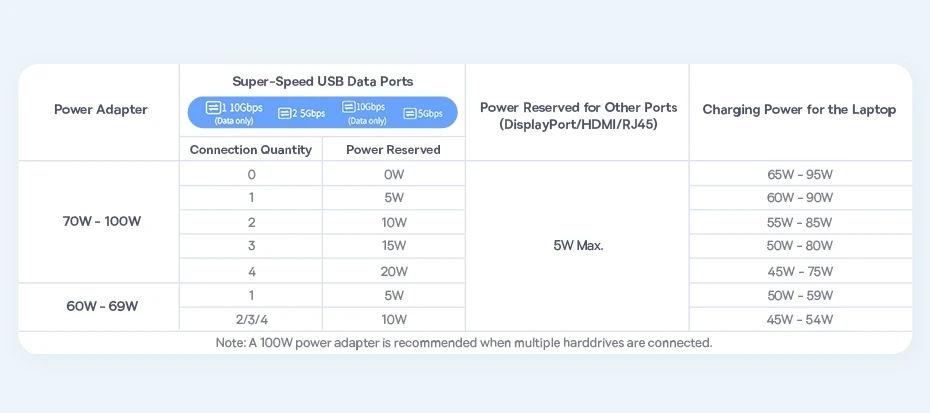Select the 60W - 69W adapter cell

point(102,307)
